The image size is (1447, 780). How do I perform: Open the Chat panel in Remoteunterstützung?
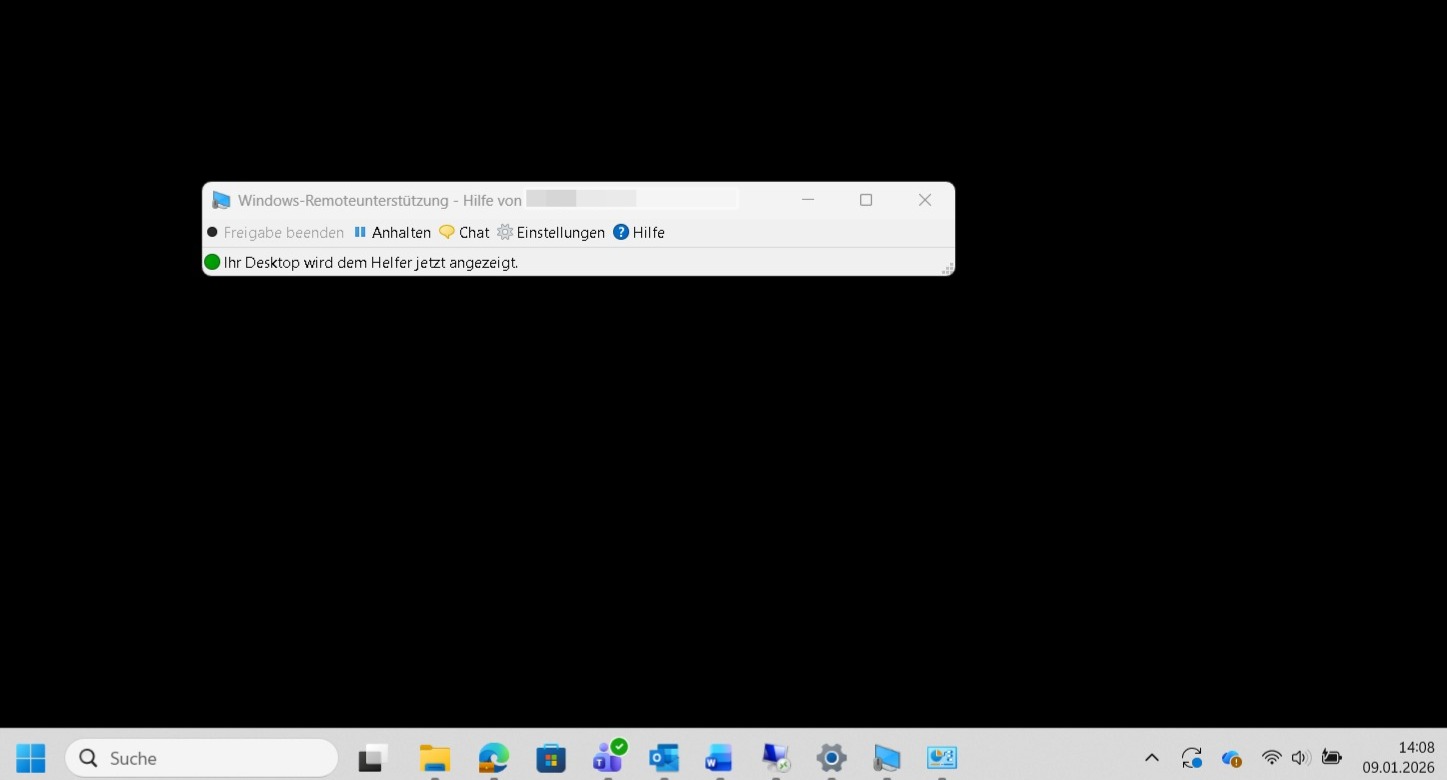click(464, 232)
